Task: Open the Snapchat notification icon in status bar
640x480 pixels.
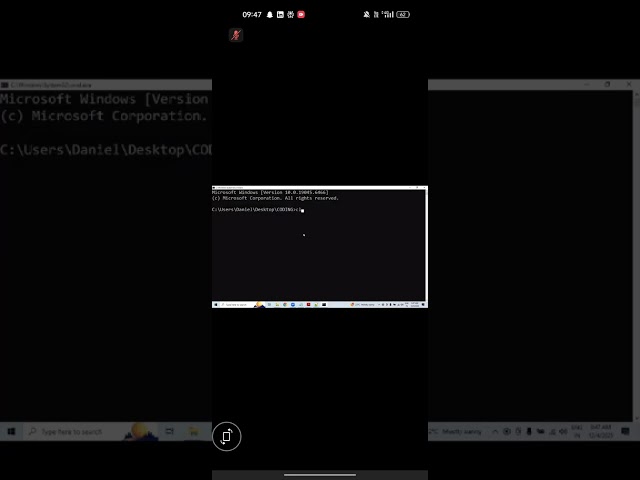Action: tap(269, 15)
